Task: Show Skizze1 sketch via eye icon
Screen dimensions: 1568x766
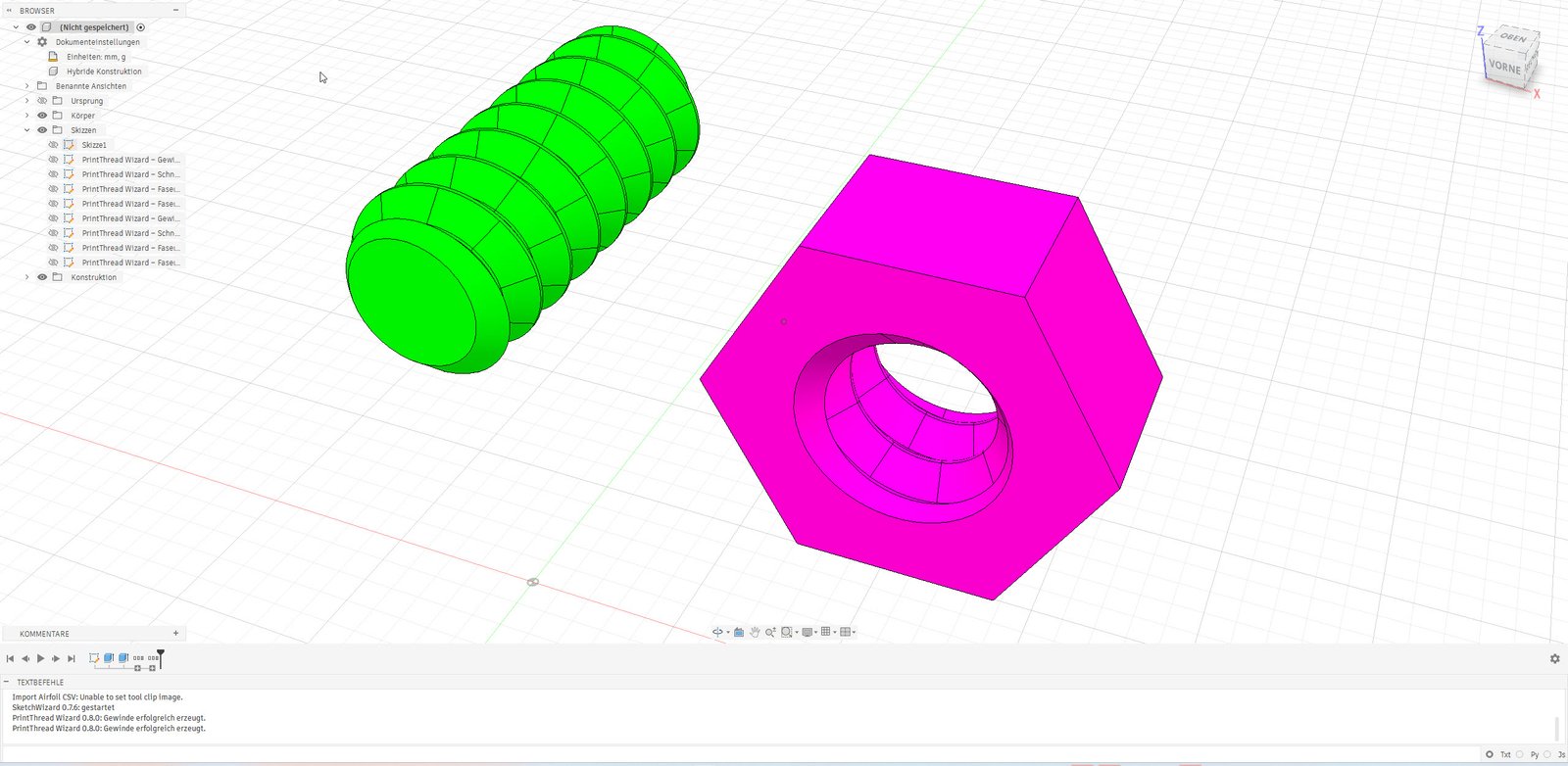Action: pos(54,145)
